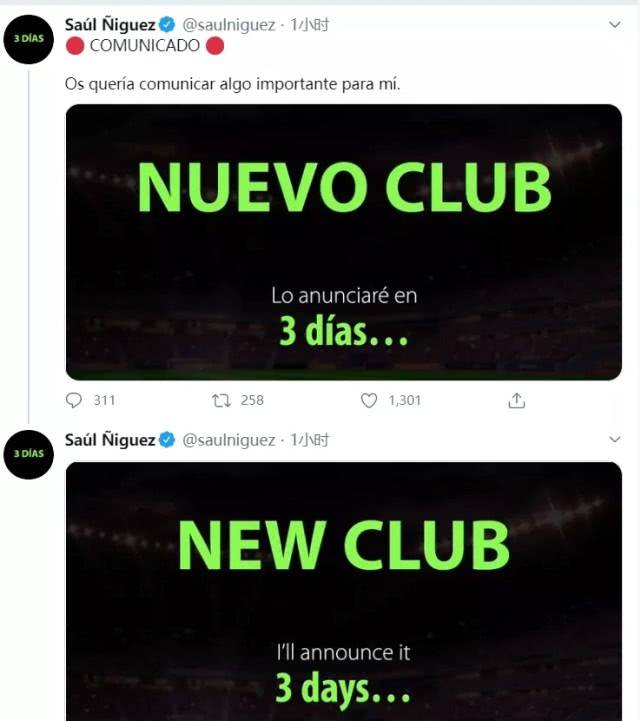
Task: Open the second tweet's 1小时 timestamp
Action: (x=309, y=440)
